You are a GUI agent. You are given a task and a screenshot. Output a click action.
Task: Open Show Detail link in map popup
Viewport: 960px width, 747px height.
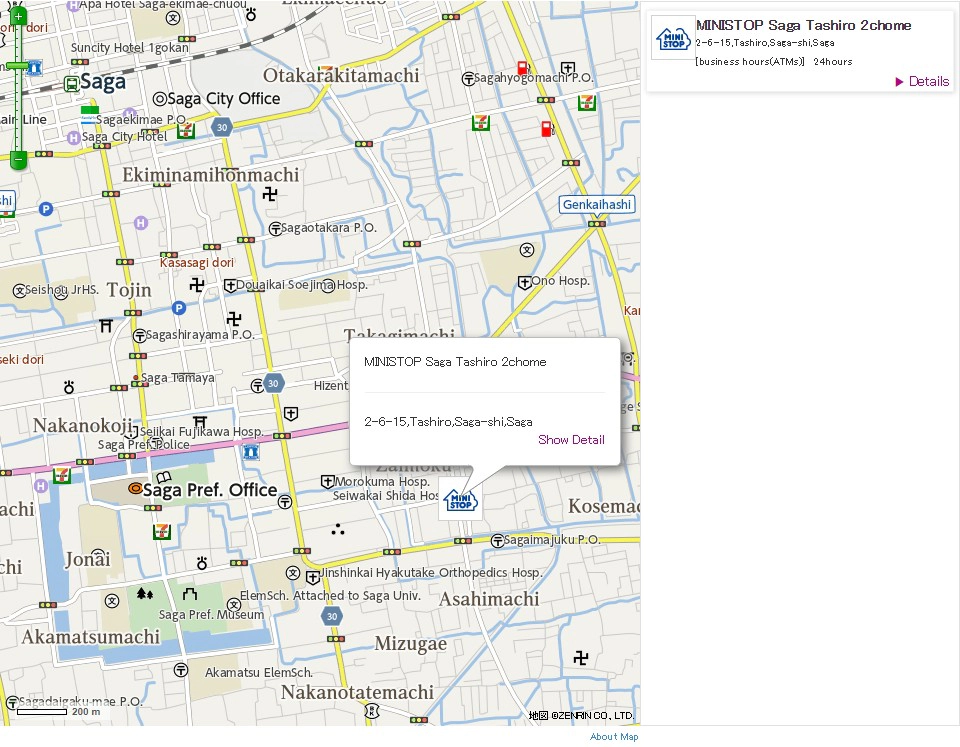coord(571,440)
